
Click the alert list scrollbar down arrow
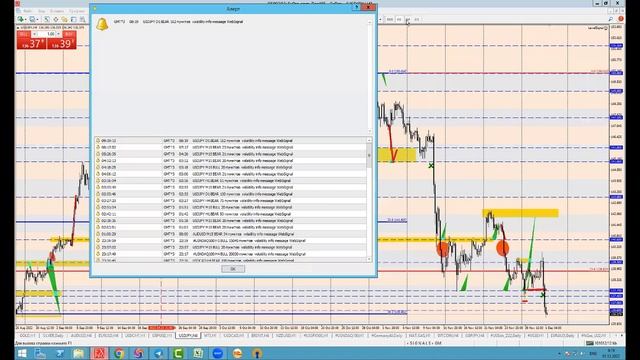tap(369, 259)
